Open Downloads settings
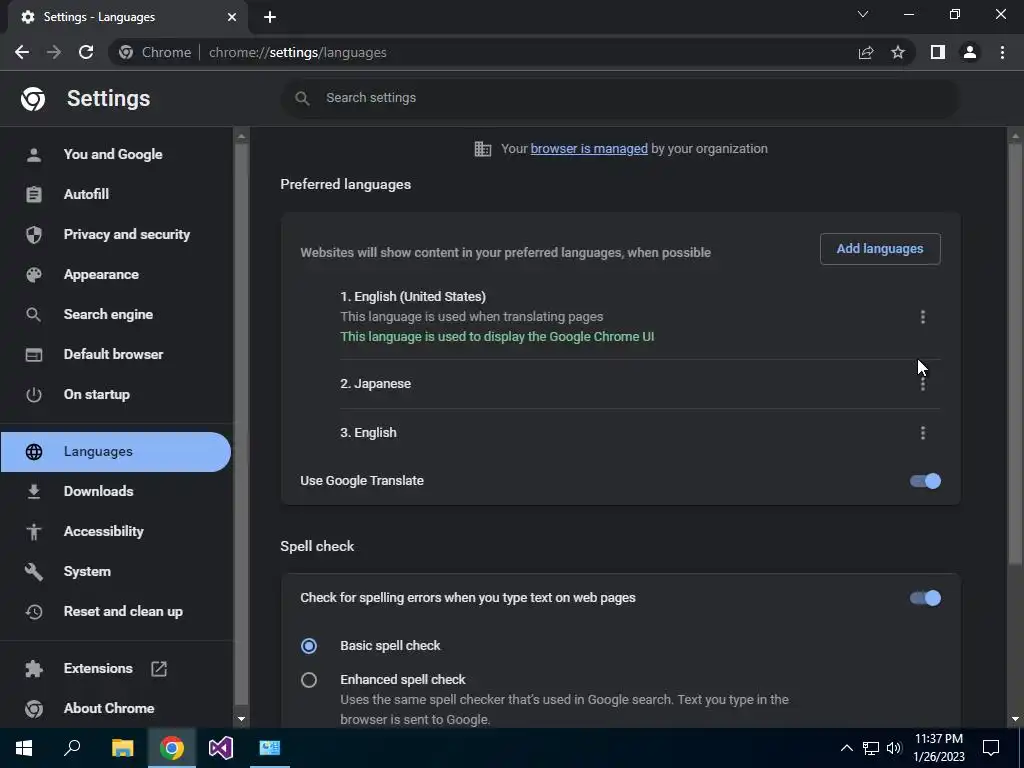 (116, 491)
